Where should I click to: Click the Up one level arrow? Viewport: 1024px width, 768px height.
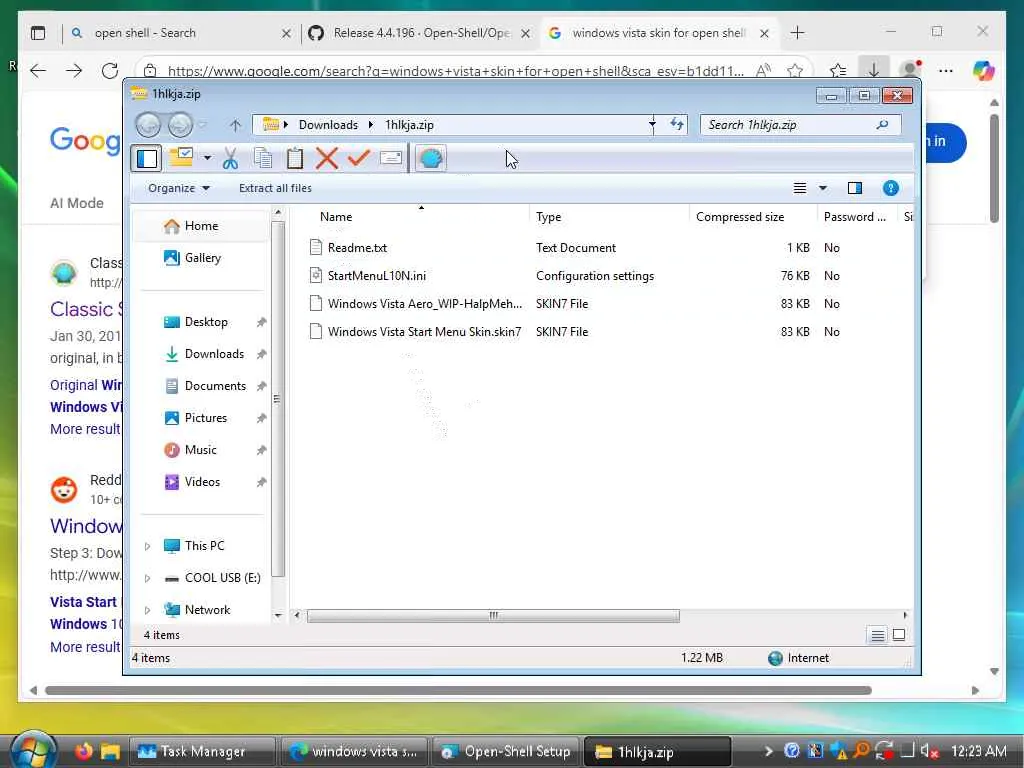[235, 125]
